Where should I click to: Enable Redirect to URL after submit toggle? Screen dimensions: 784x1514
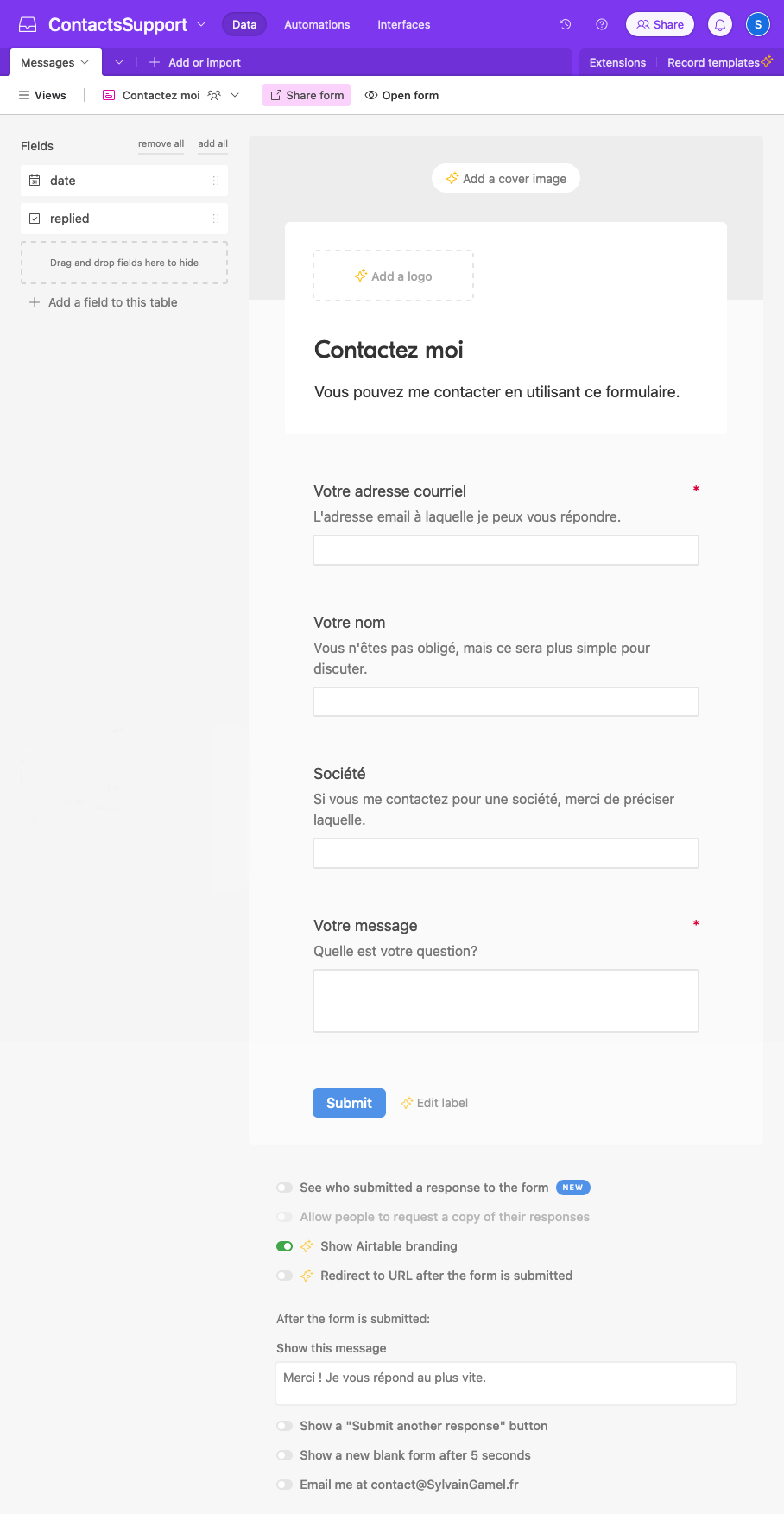point(284,1276)
